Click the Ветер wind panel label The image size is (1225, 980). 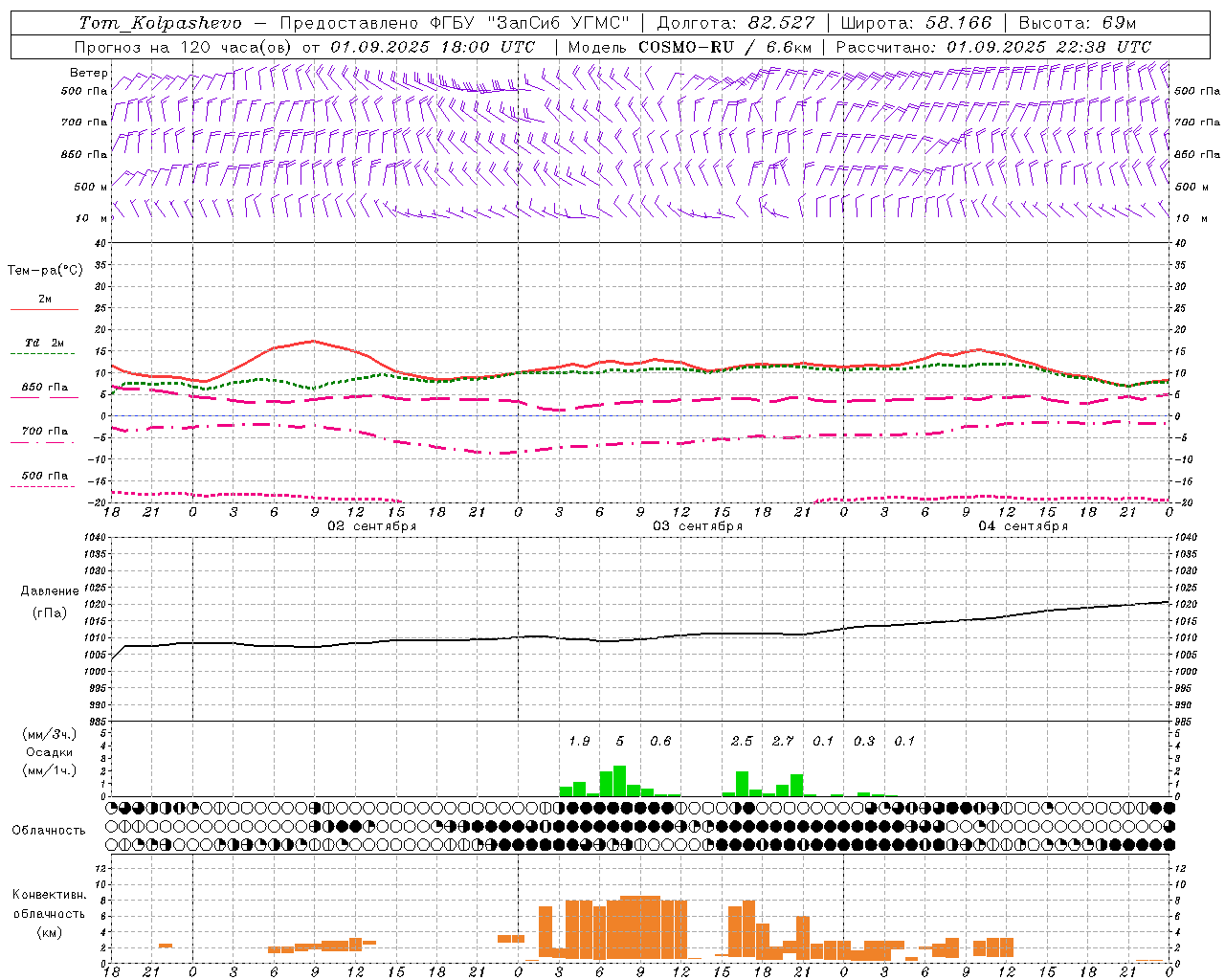point(88,73)
